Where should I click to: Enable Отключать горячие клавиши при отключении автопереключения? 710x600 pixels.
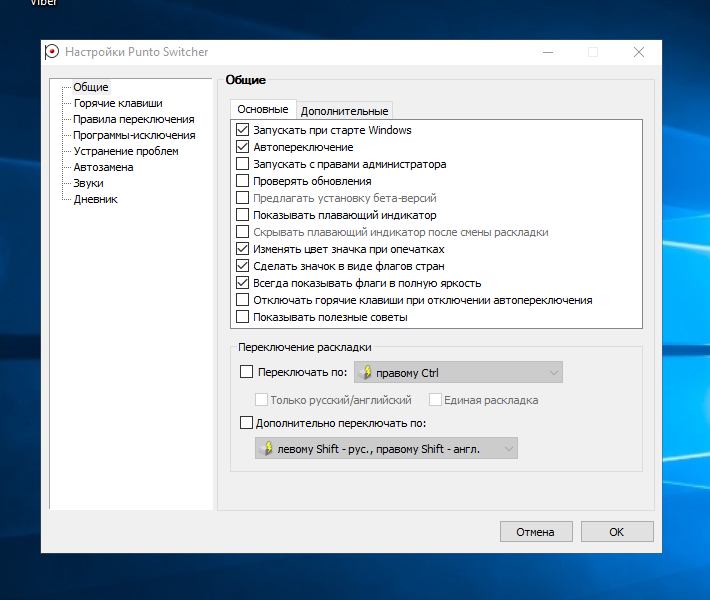242,300
